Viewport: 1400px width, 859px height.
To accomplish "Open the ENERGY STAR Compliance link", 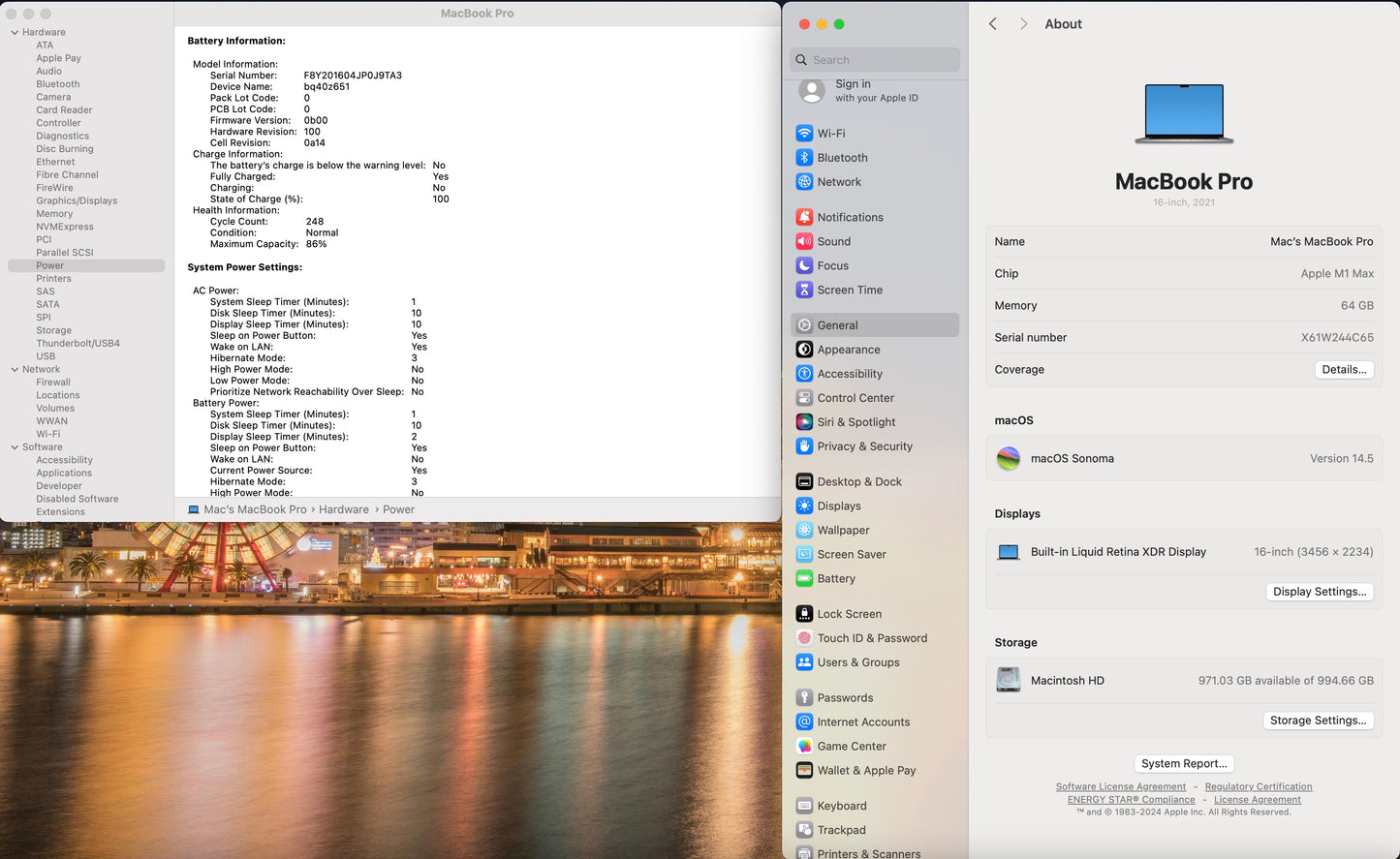I will 1132,800.
